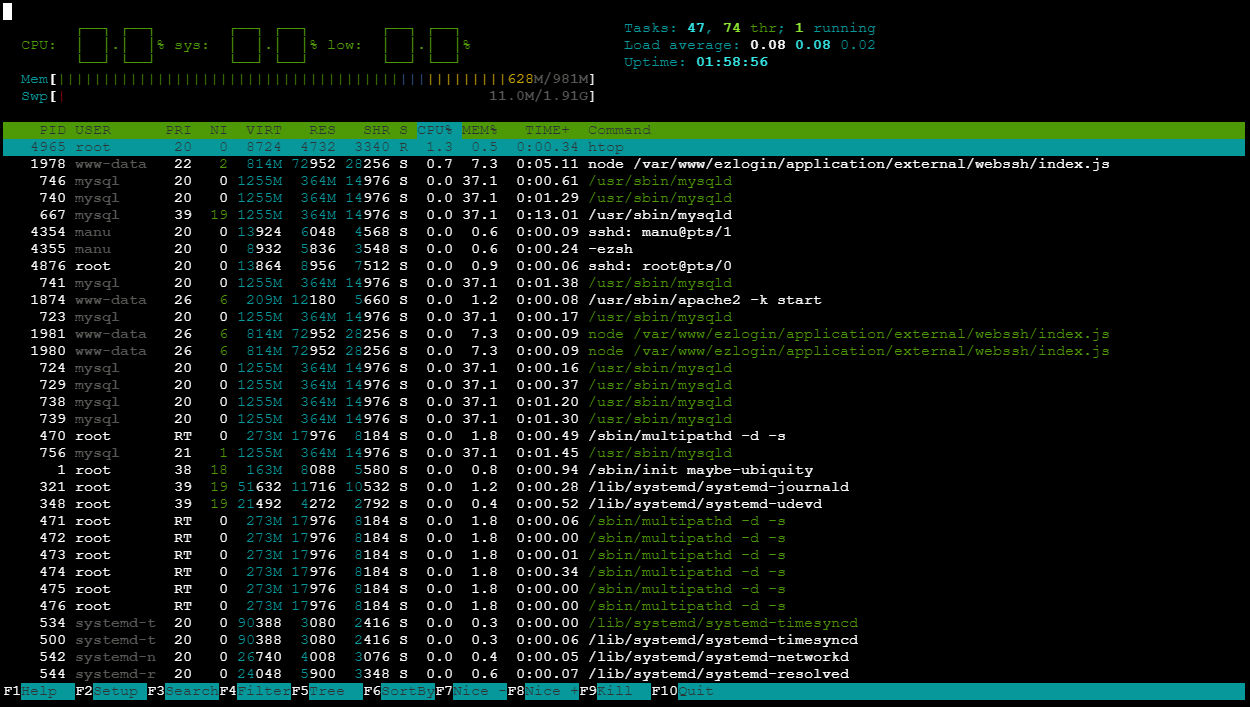Screen dimensions: 1250x707
Task: Select apache2 -k start process row
Action: pyautogui.click(x=624, y=300)
